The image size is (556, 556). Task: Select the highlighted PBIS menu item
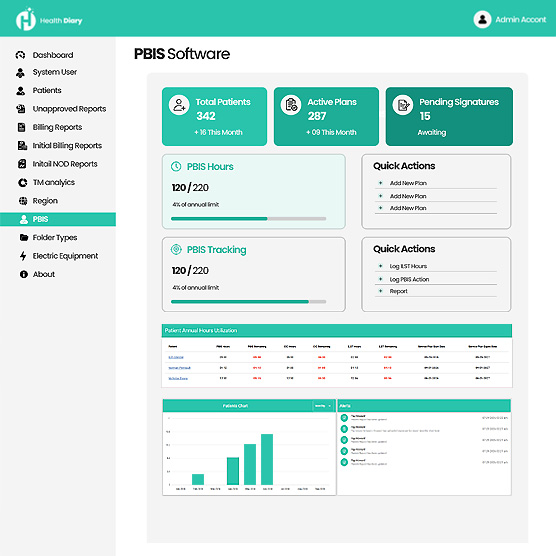[x=58, y=219]
